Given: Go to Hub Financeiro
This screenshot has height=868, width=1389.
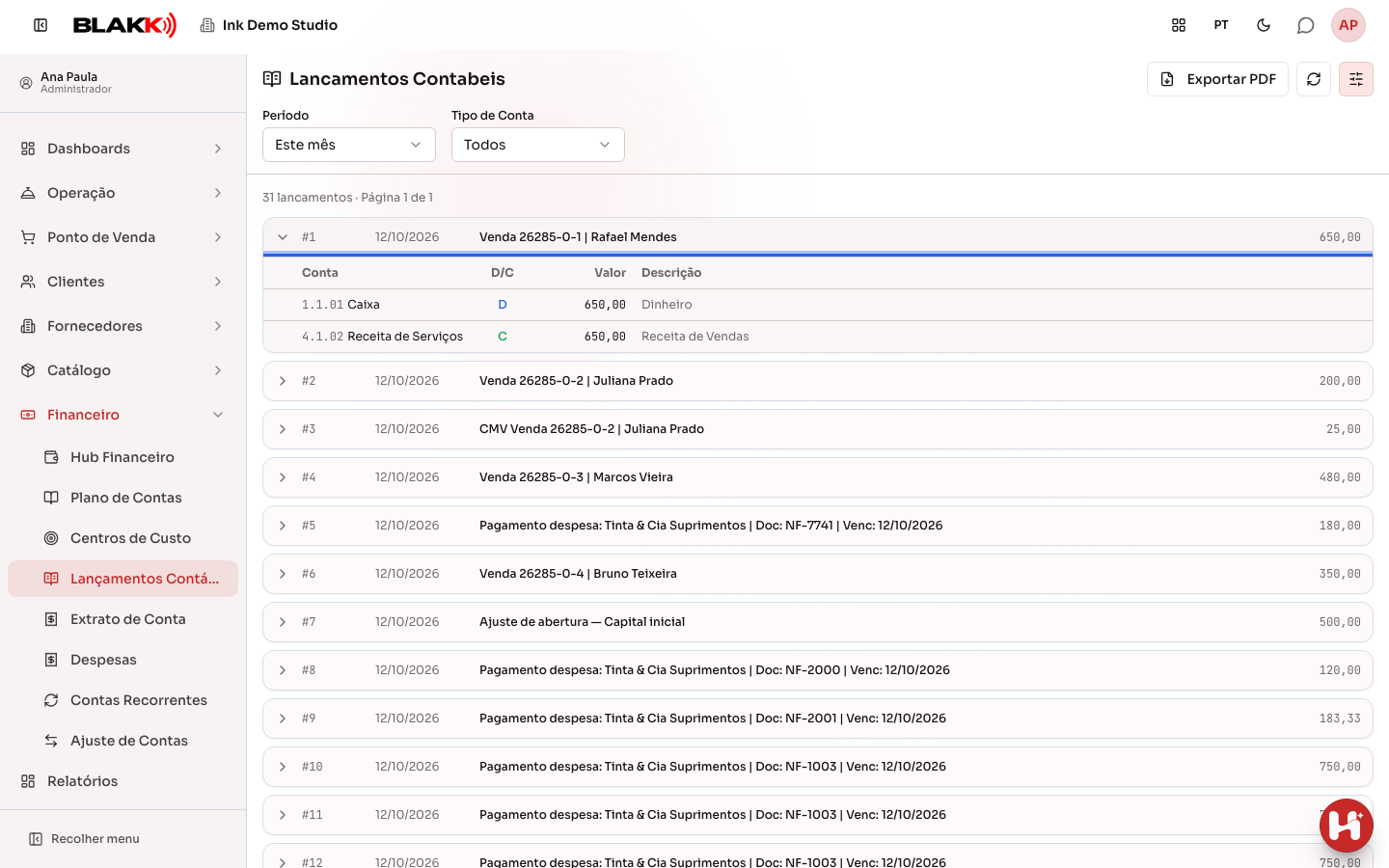Looking at the screenshot, I should (123, 457).
